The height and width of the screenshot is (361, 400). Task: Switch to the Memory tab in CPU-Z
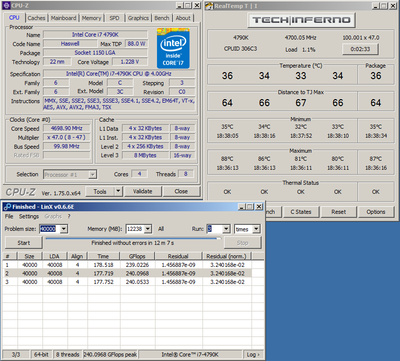coord(91,18)
